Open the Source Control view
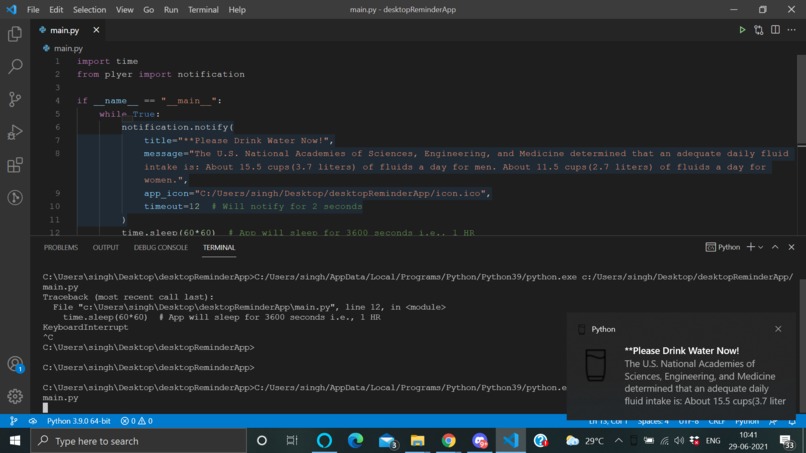The image size is (806, 453). (15, 99)
